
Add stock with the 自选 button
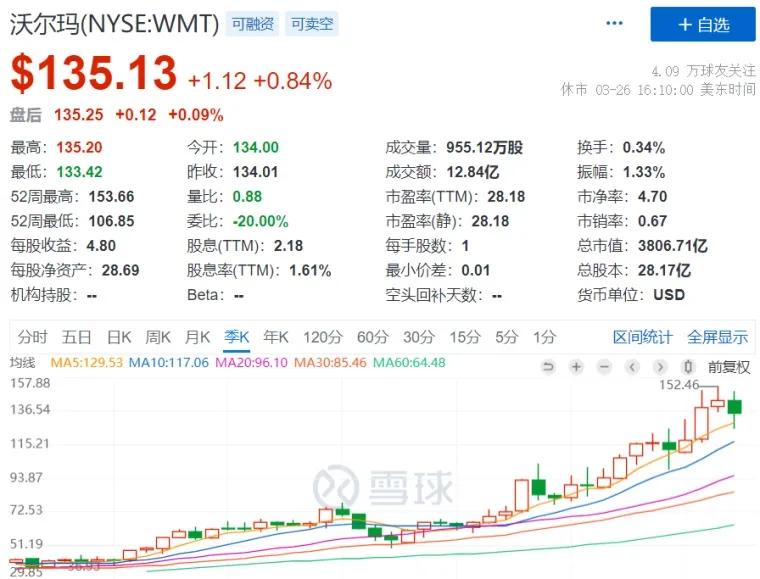703,24
